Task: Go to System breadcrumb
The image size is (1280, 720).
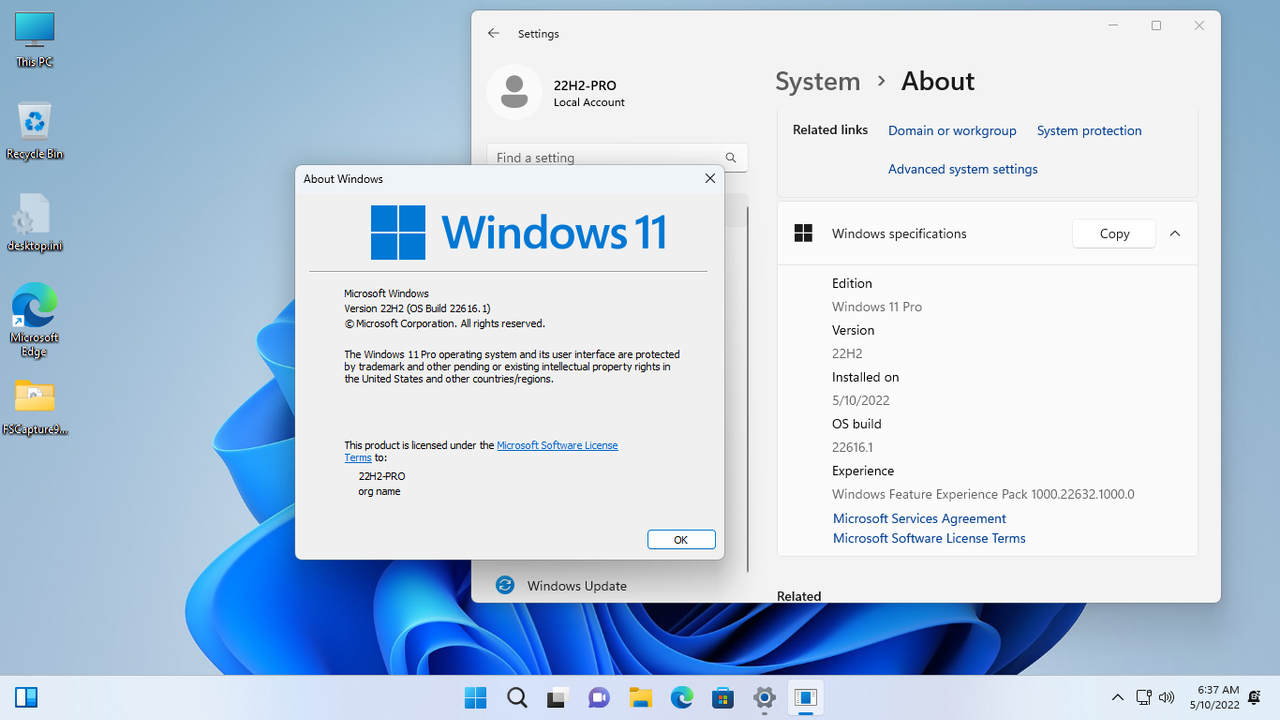Action: (818, 81)
